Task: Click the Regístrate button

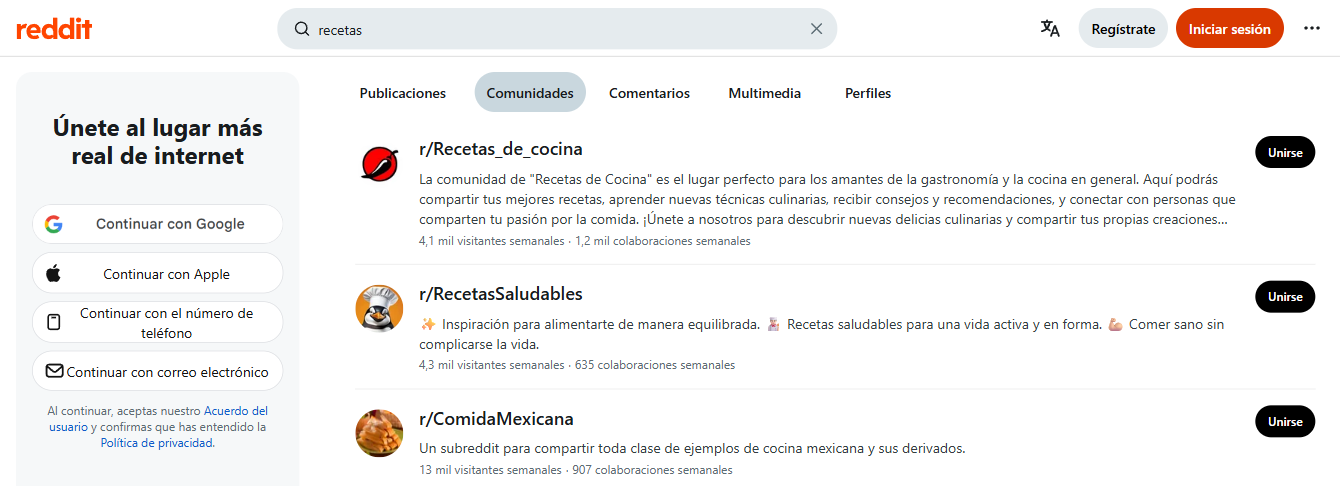Action: tap(1123, 29)
